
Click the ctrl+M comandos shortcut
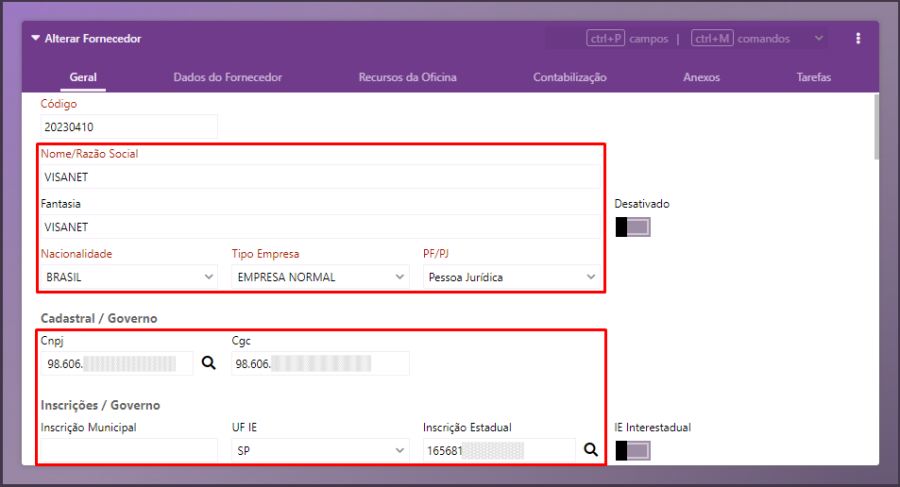[x=740, y=38]
